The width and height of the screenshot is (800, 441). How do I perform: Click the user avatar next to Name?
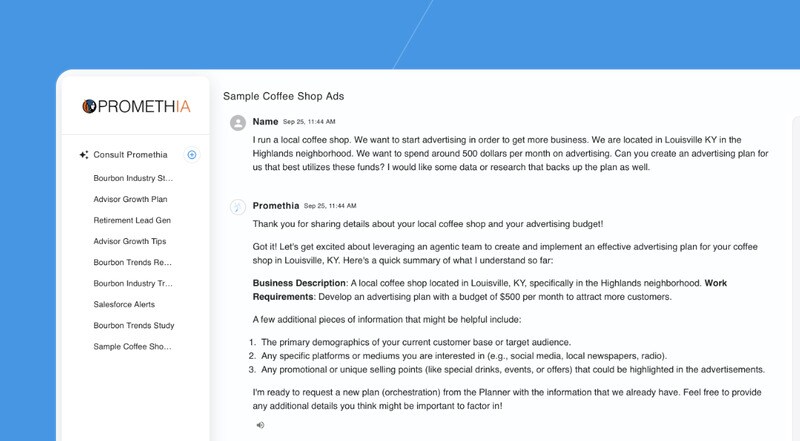238,122
